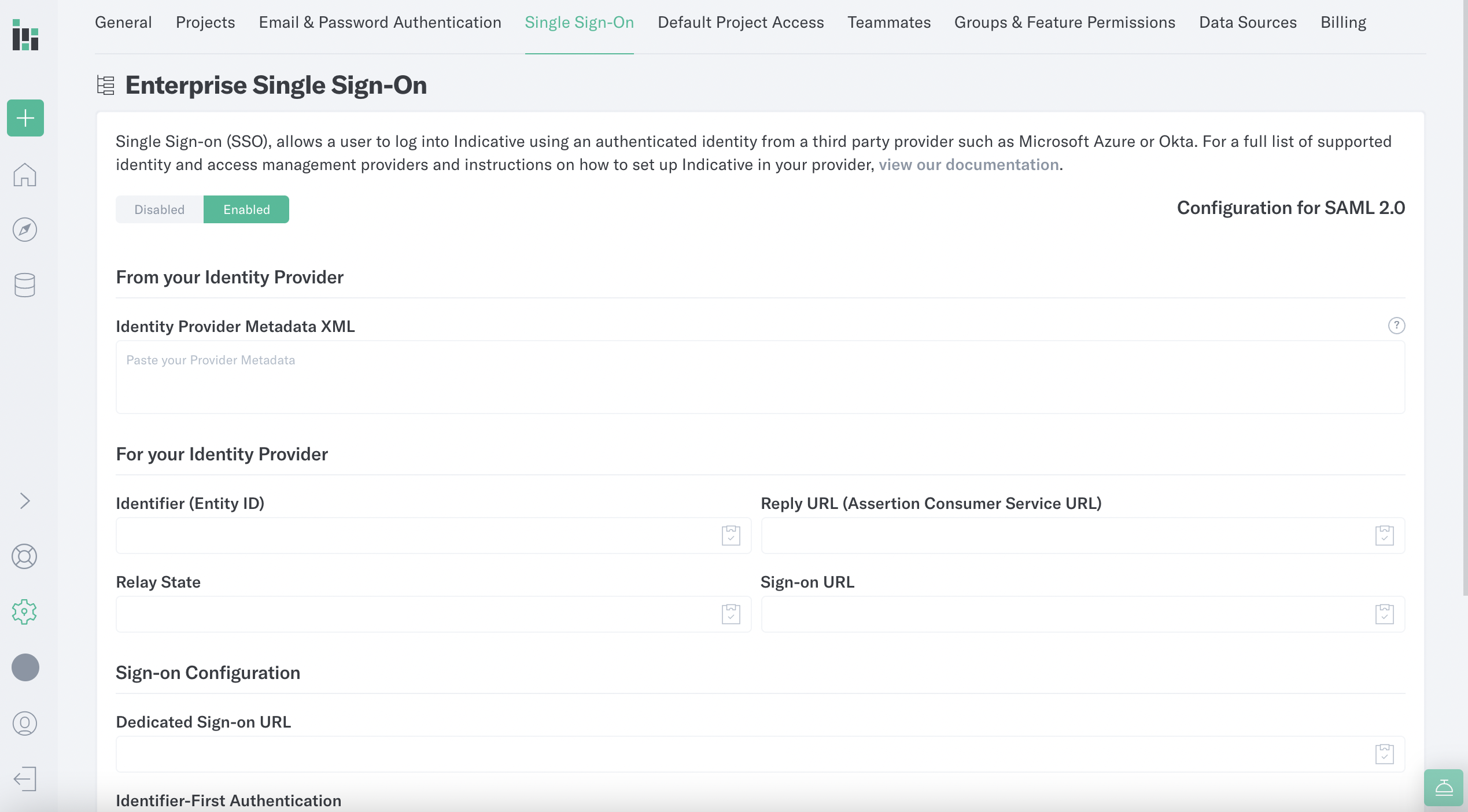Open the General settings tab
Screen dimensions: 1468x812
pyautogui.click(x=123, y=22)
